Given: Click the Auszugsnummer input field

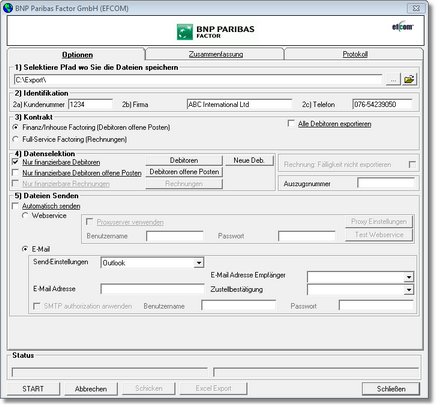Looking at the screenshot, I should click(386, 183).
